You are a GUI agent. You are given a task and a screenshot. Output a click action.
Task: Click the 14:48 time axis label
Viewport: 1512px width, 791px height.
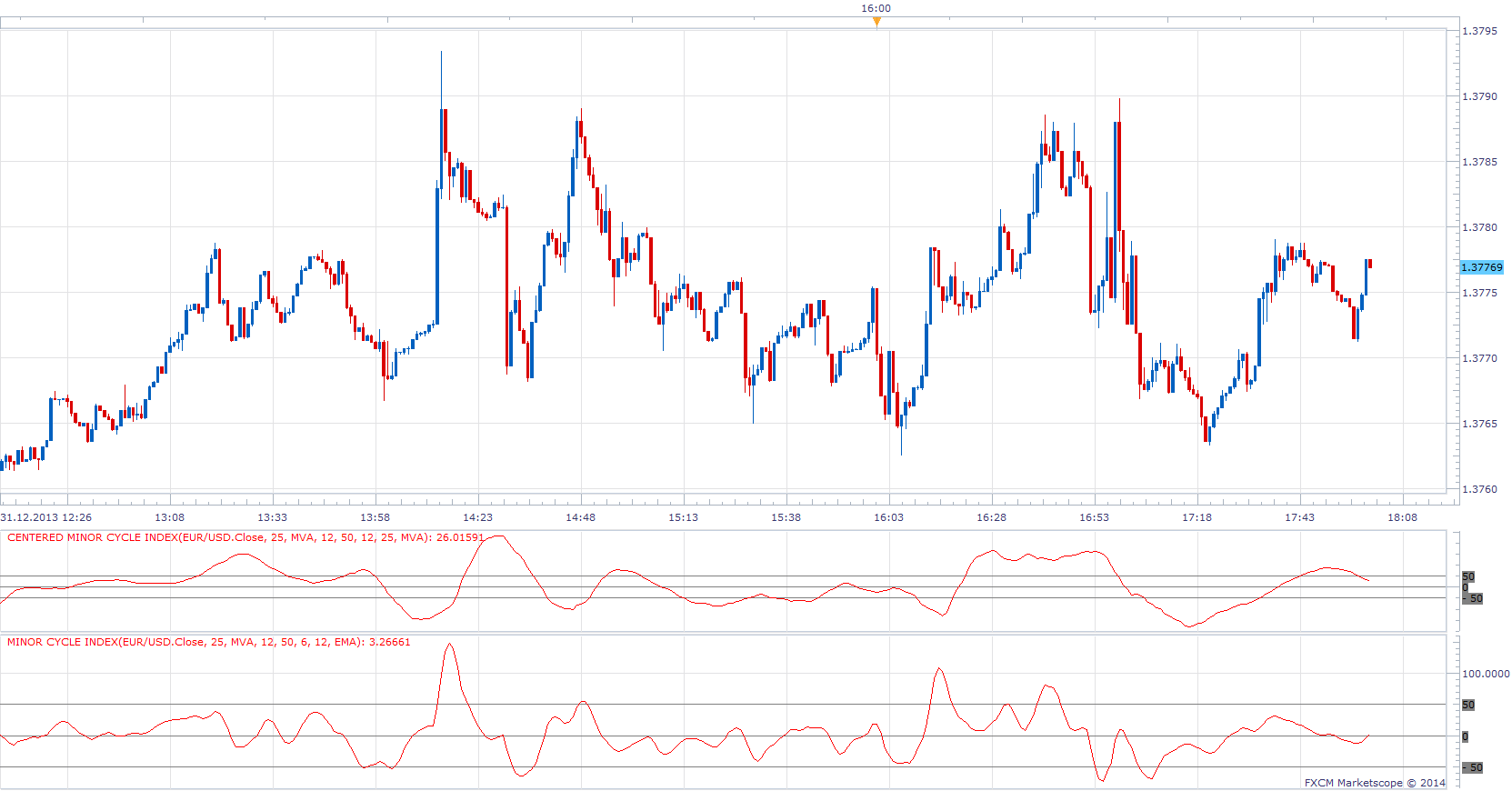tap(580, 517)
